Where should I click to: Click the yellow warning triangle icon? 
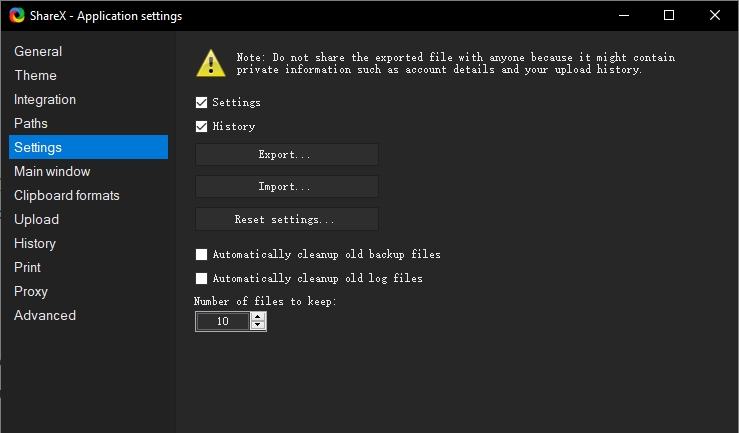211,63
